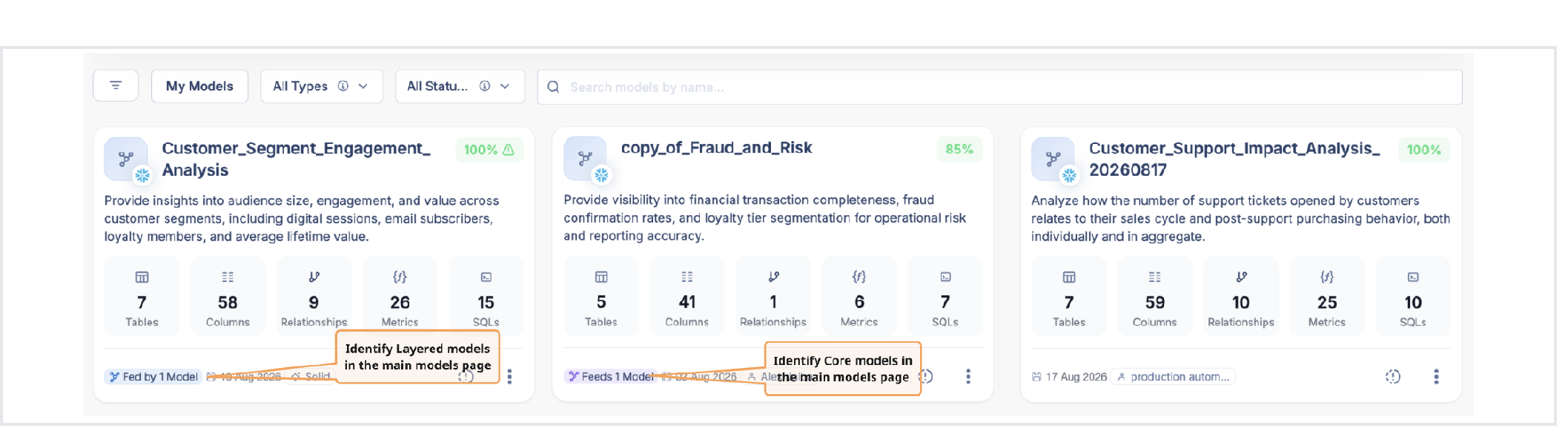Open three-dot menu on Customer_Segment card
Image resolution: width=1568 pixels, height=434 pixels.
[x=509, y=377]
